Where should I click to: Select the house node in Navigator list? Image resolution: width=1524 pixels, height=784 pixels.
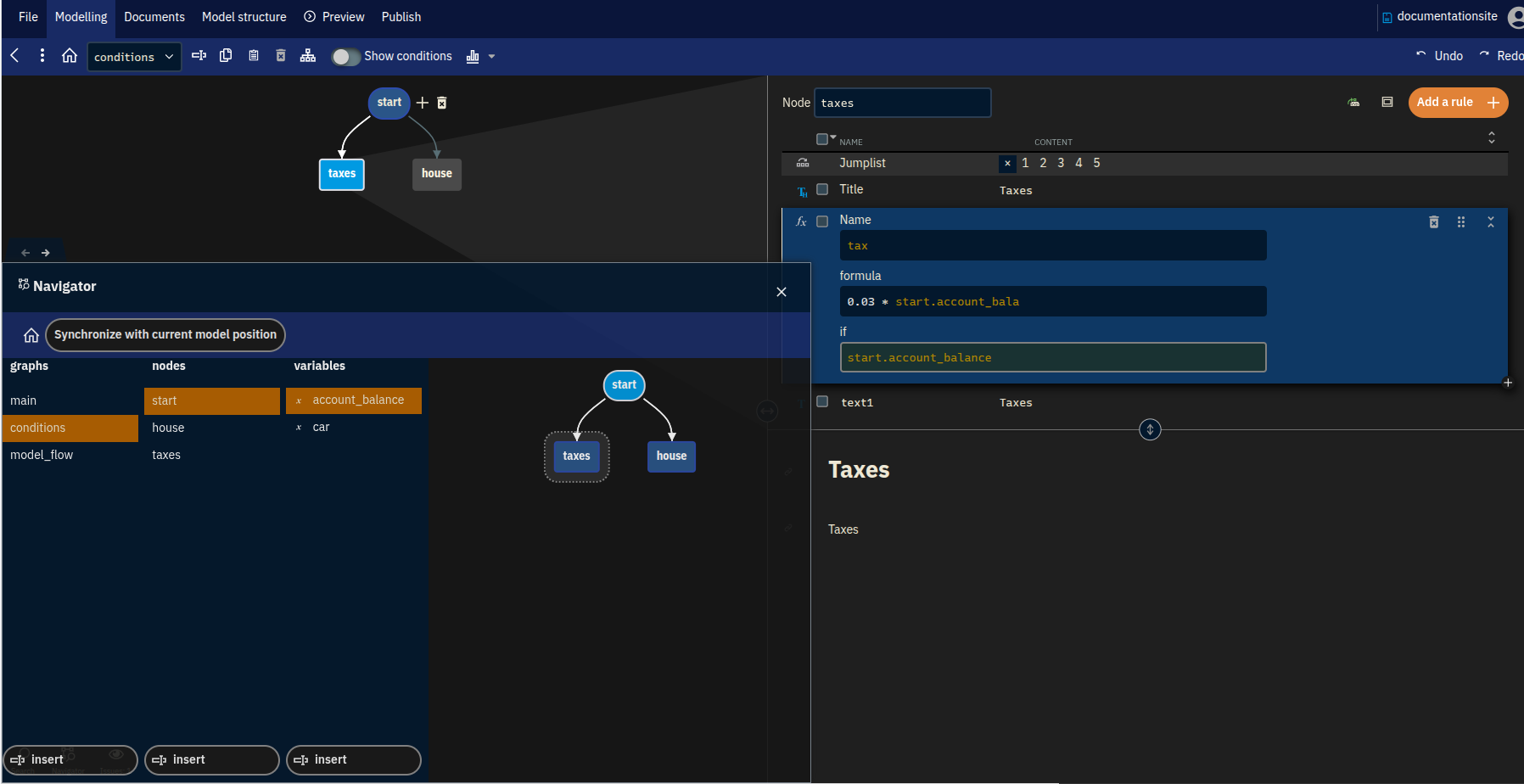point(212,428)
